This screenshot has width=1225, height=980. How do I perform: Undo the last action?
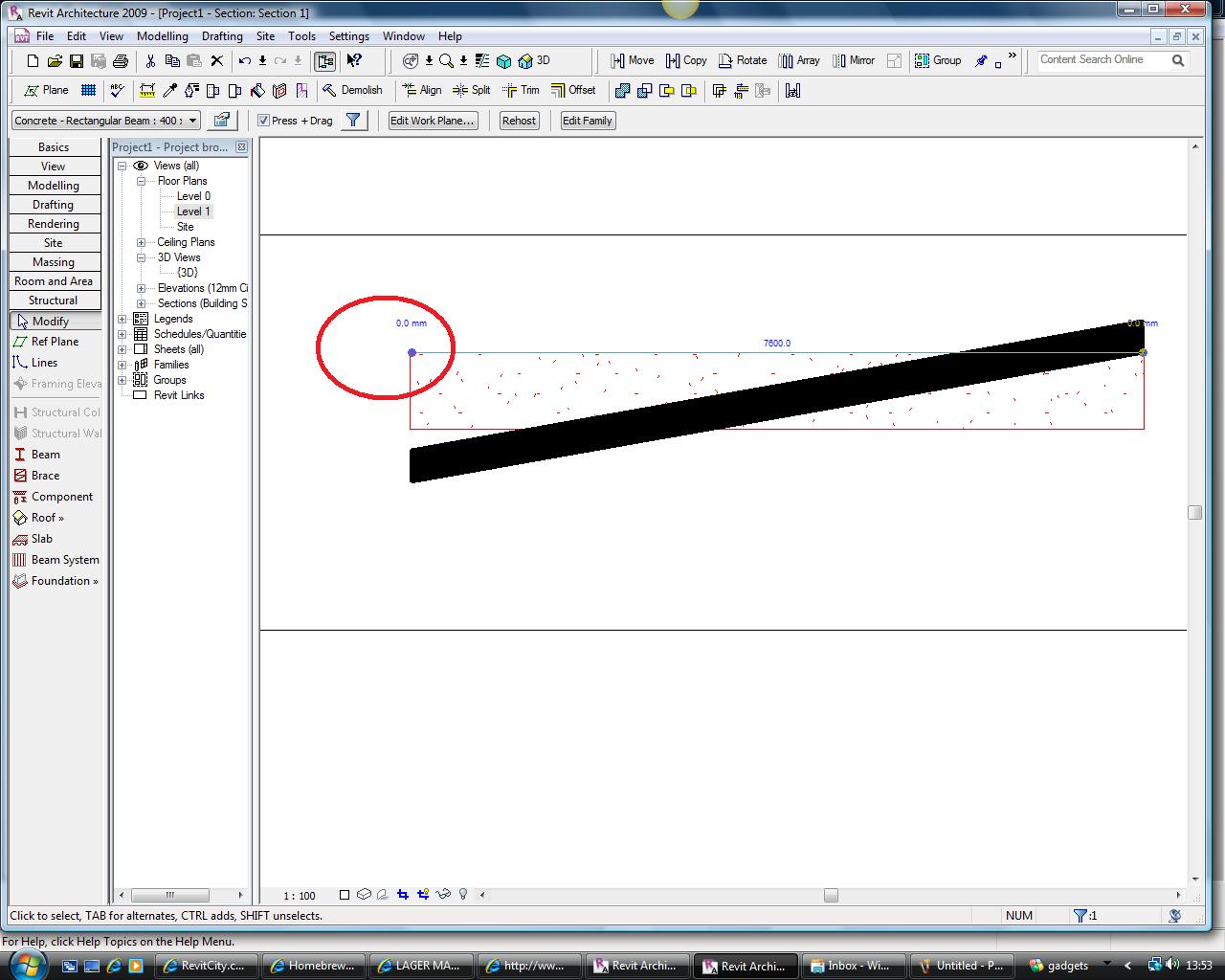pyautogui.click(x=245, y=60)
